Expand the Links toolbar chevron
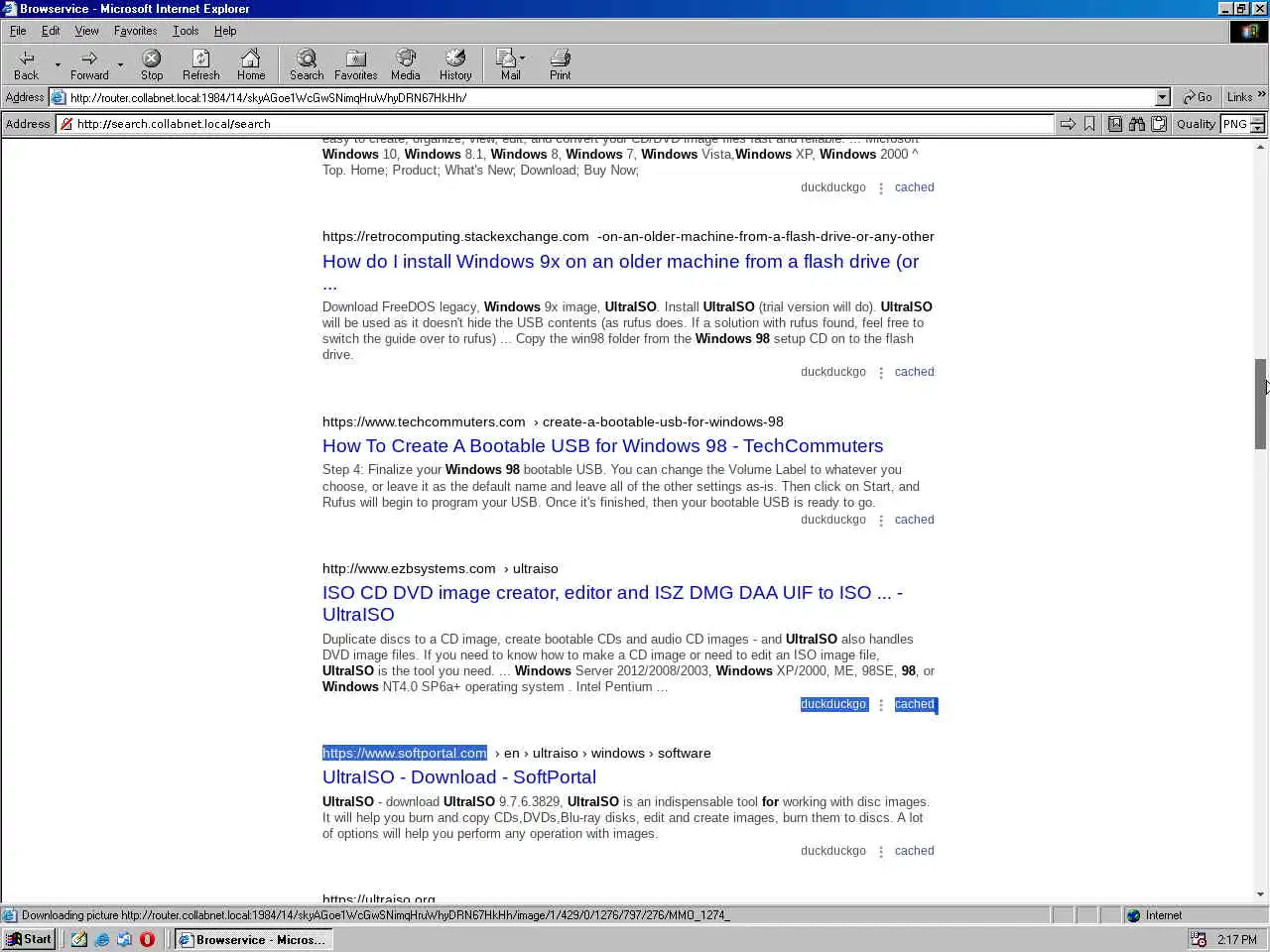The height and width of the screenshot is (952, 1270). (1262, 95)
